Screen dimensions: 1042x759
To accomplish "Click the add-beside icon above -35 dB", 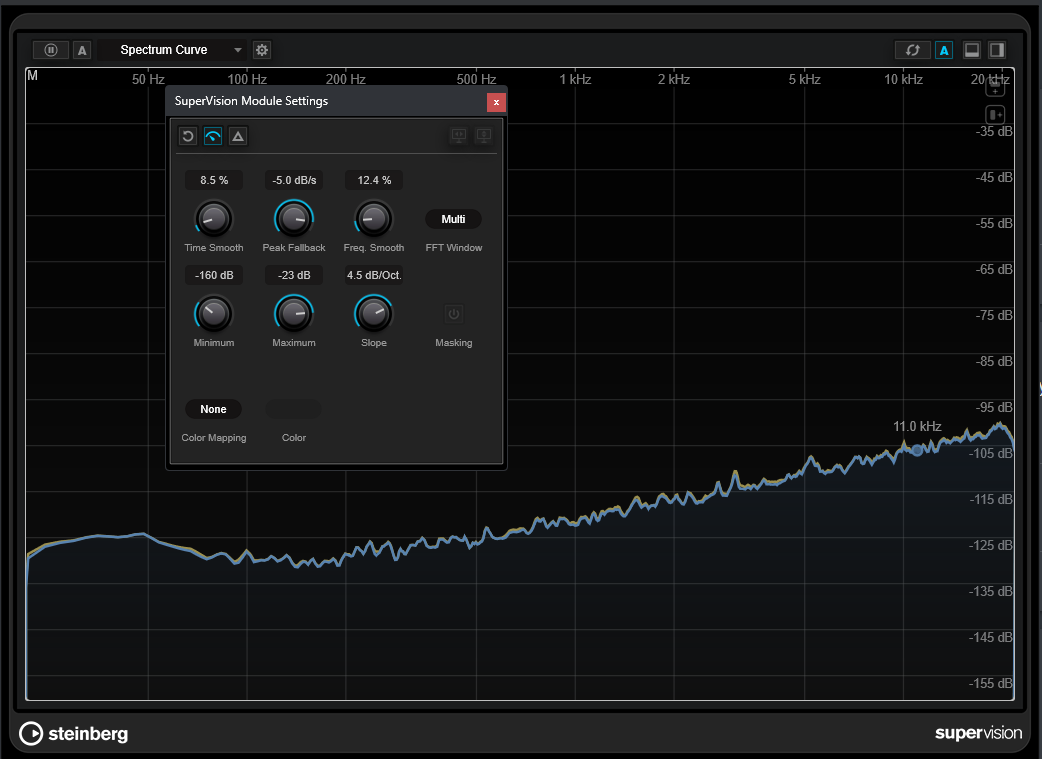I will point(995,114).
